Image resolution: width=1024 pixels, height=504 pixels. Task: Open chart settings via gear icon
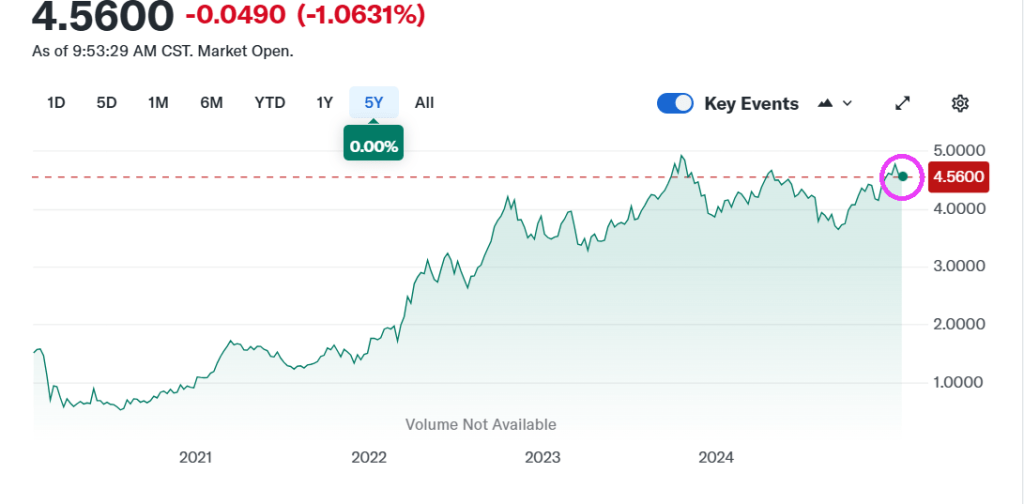coord(960,103)
